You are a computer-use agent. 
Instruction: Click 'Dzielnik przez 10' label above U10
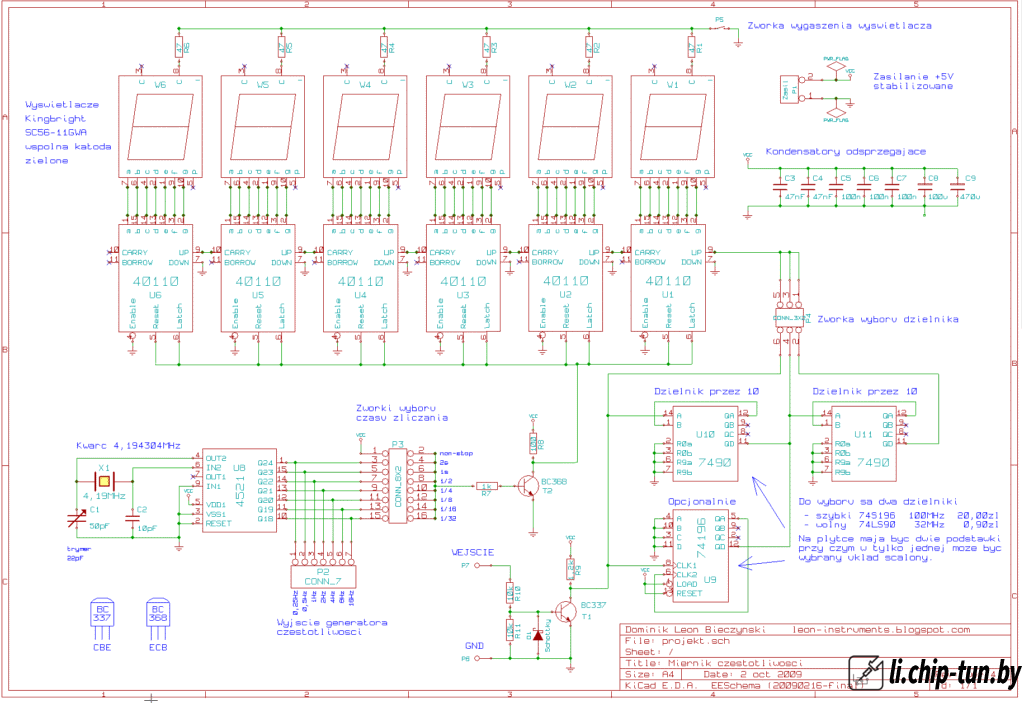click(x=707, y=391)
